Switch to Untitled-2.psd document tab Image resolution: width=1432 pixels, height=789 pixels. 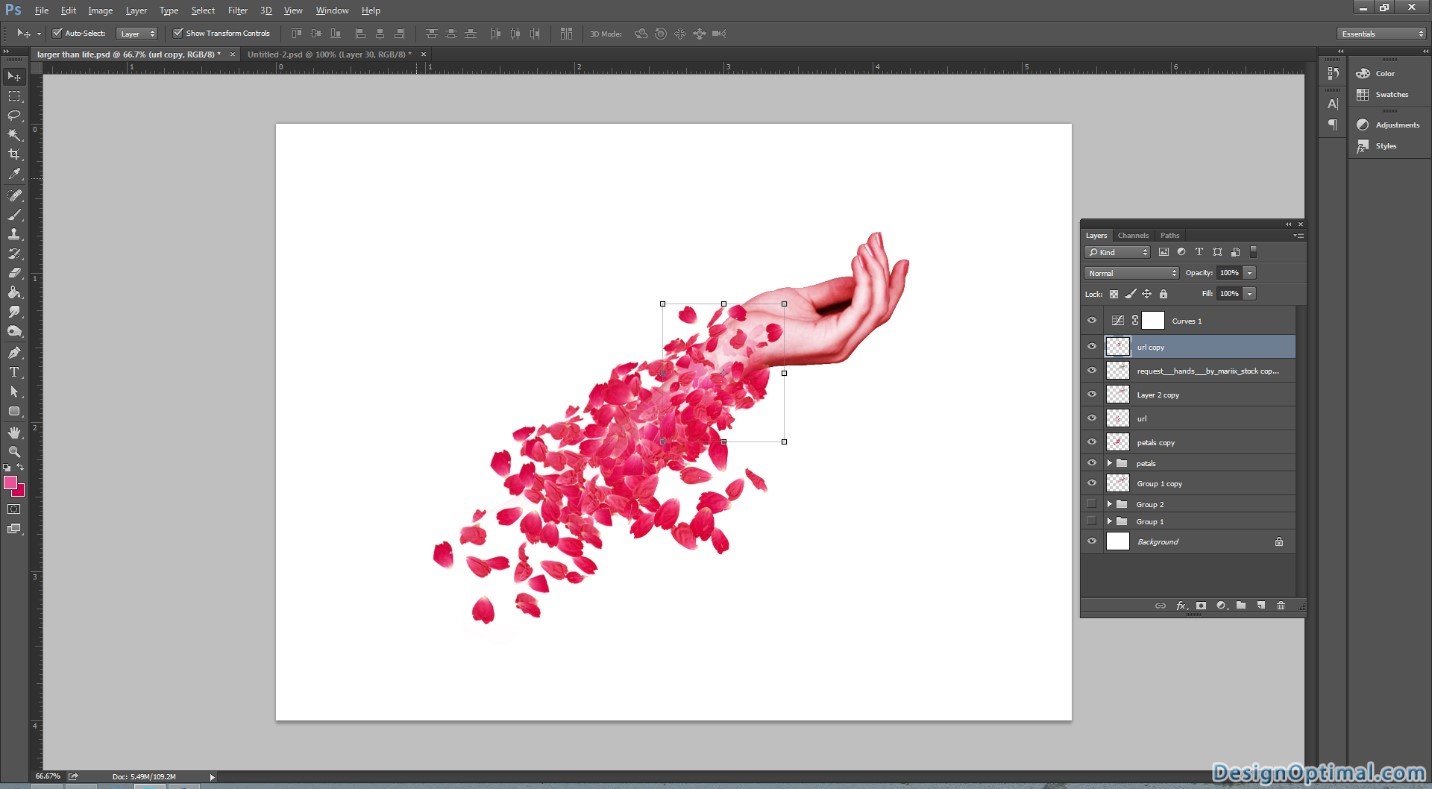[329, 54]
